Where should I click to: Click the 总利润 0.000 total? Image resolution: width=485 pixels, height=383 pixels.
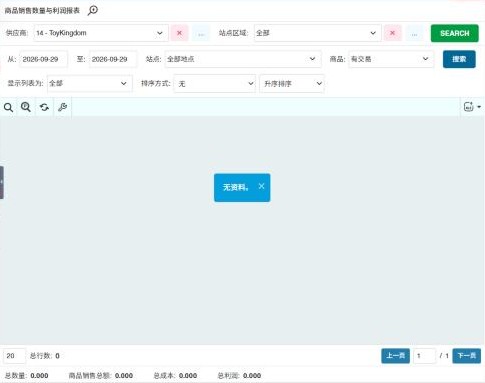(239, 376)
